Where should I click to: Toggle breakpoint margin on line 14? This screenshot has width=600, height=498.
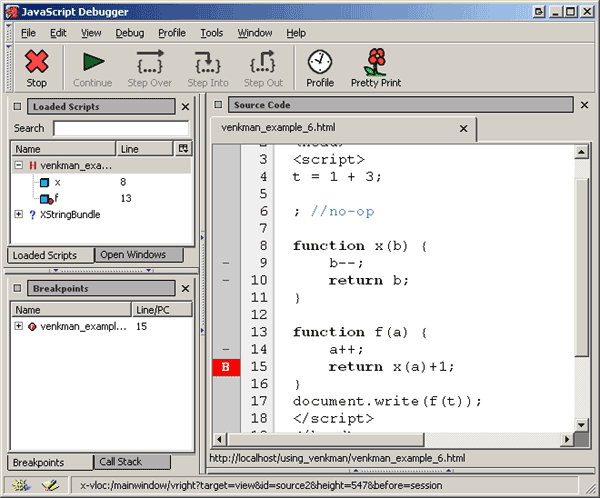(226, 349)
